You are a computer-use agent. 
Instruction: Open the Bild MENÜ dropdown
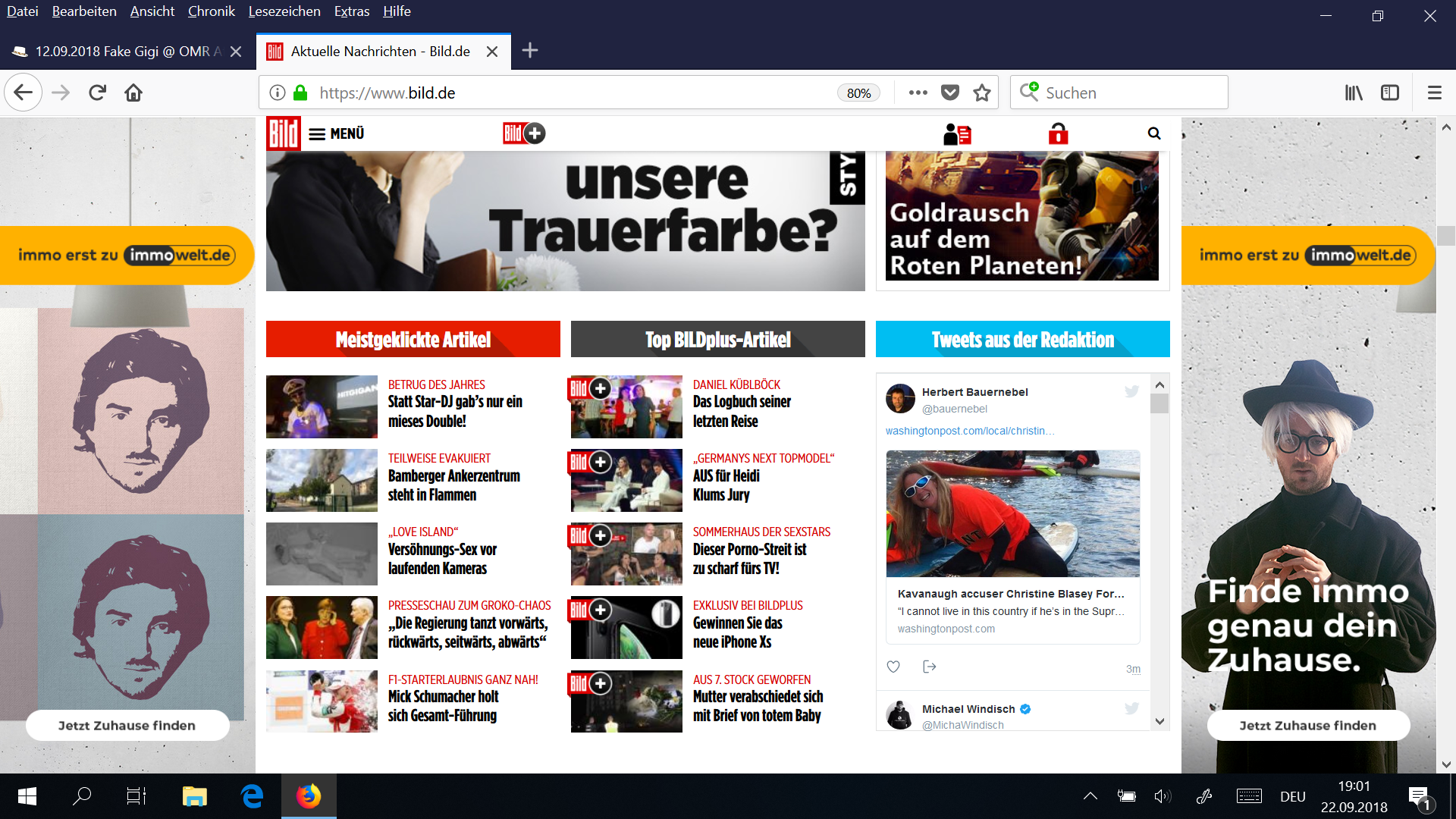click(337, 133)
